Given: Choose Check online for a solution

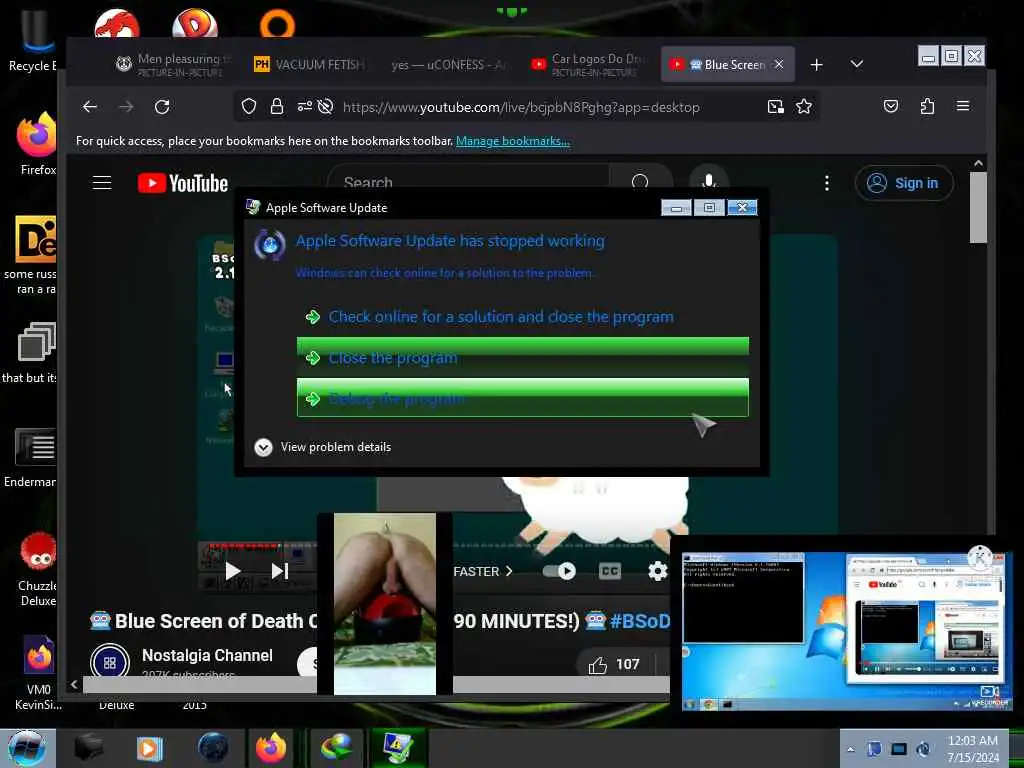Looking at the screenshot, I should pos(522,317).
